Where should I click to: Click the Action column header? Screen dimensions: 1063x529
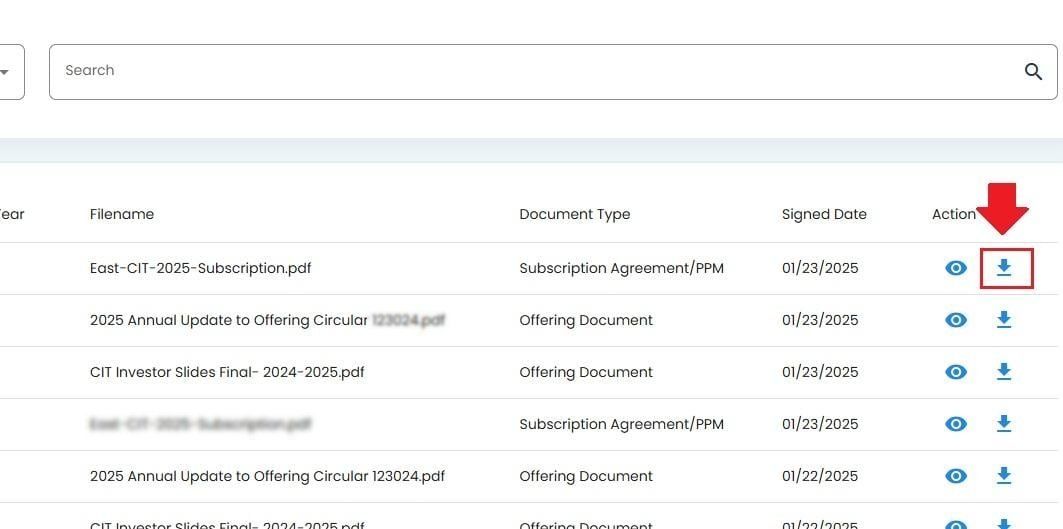click(x=953, y=214)
